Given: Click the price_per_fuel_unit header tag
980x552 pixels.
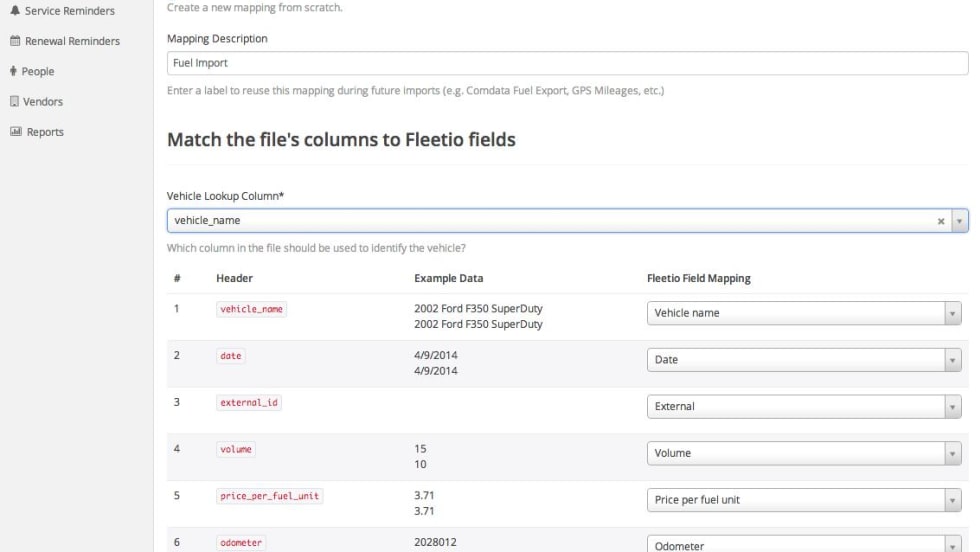Looking at the screenshot, I should (270, 497).
